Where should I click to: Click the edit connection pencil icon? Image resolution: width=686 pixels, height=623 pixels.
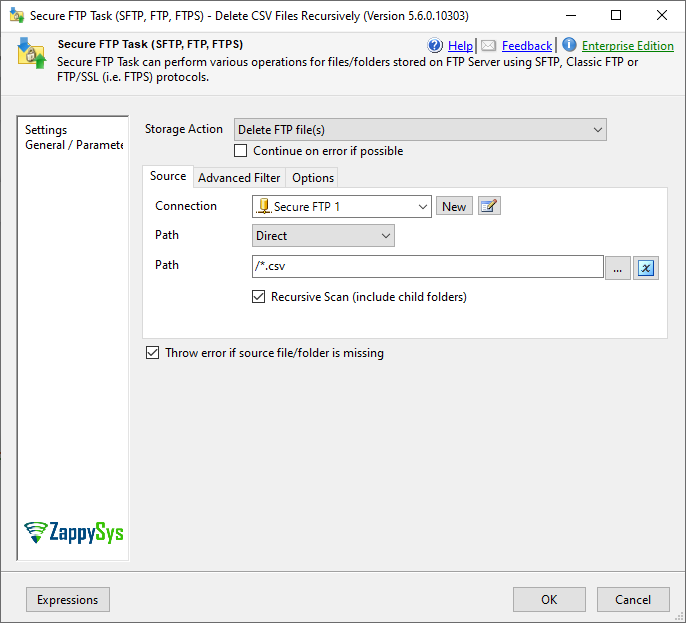pos(488,206)
